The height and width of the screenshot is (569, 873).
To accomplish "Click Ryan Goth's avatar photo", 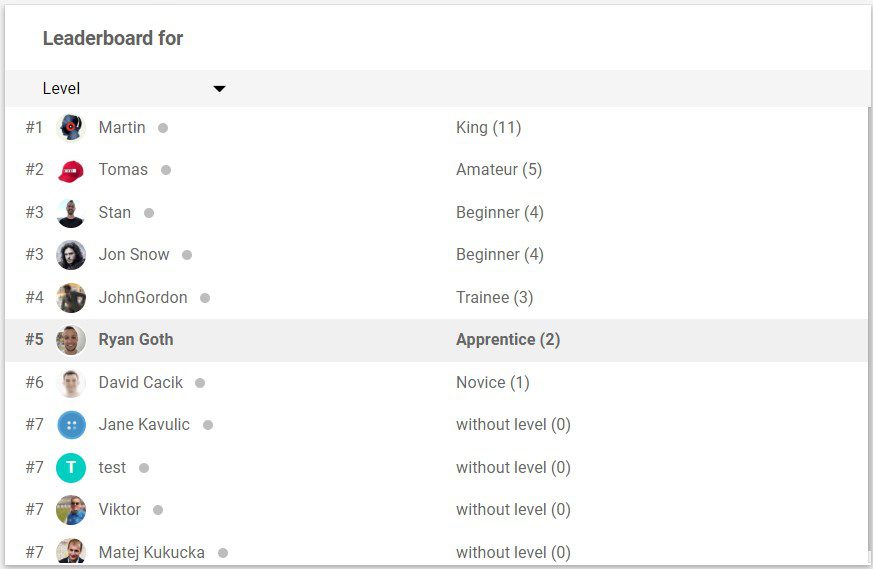I will click(x=71, y=340).
